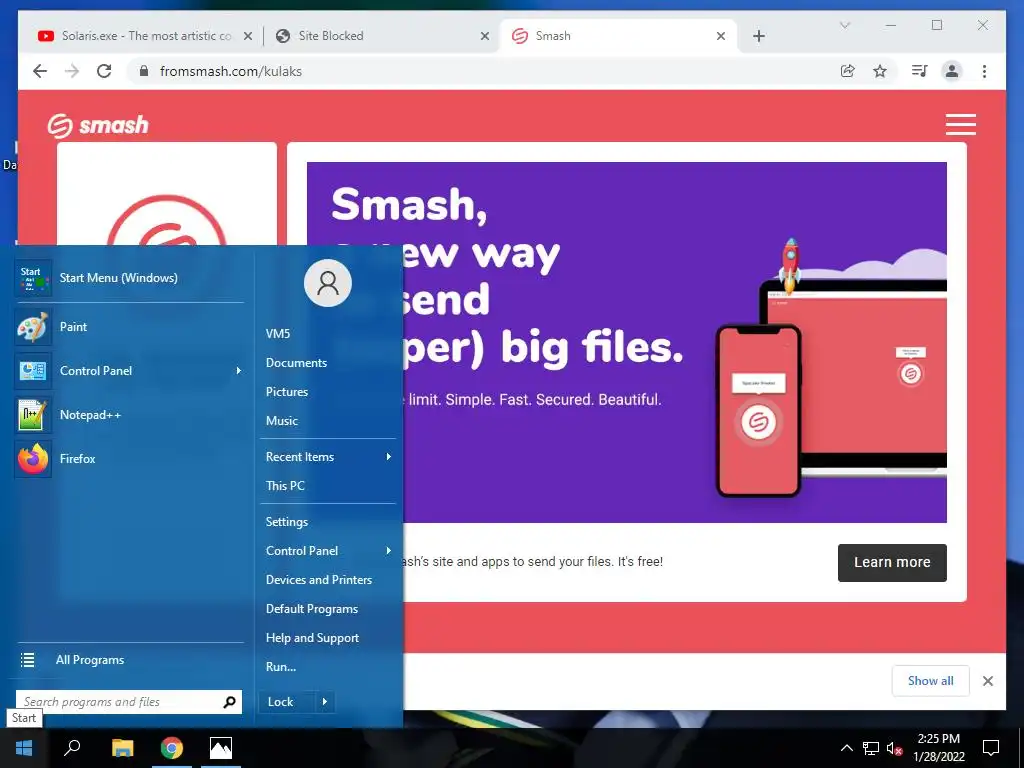View site info via the padlock icon

click(144, 71)
